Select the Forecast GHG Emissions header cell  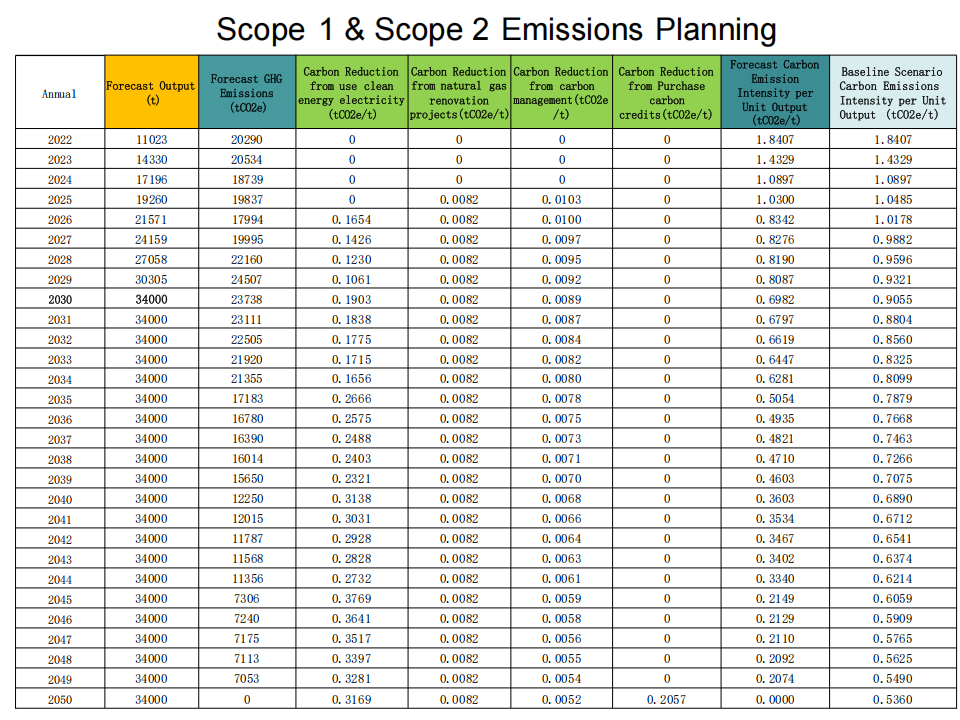click(247, 92)
